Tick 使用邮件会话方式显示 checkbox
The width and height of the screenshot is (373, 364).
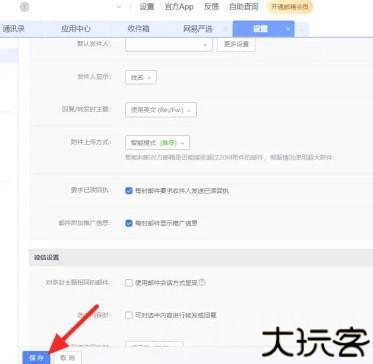coord(129,283)
